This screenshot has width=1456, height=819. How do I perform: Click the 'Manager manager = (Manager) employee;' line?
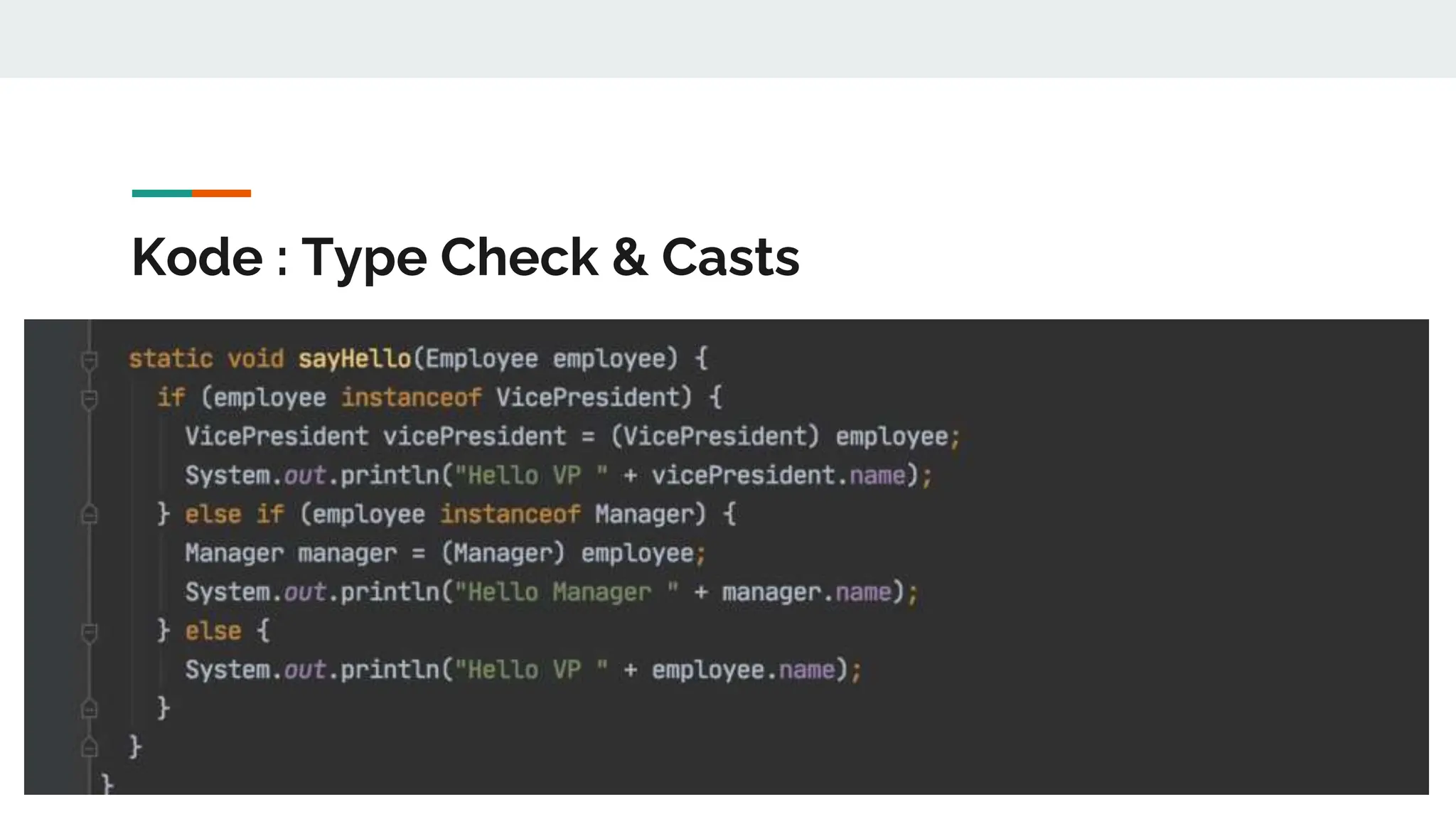(x=445, y=553)
